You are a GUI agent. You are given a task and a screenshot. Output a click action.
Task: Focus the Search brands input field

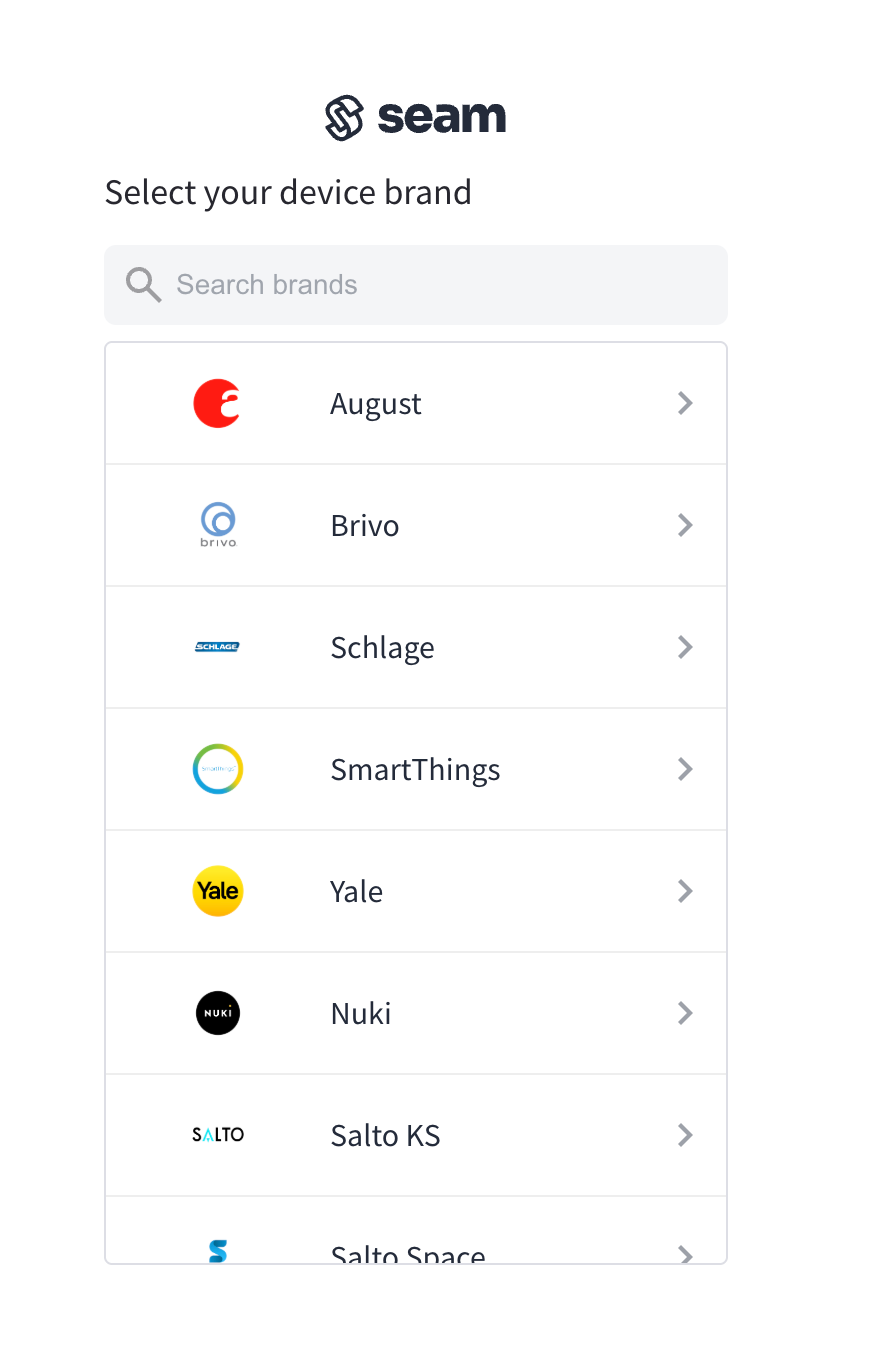pyautogui.click(x=440, y=285)
